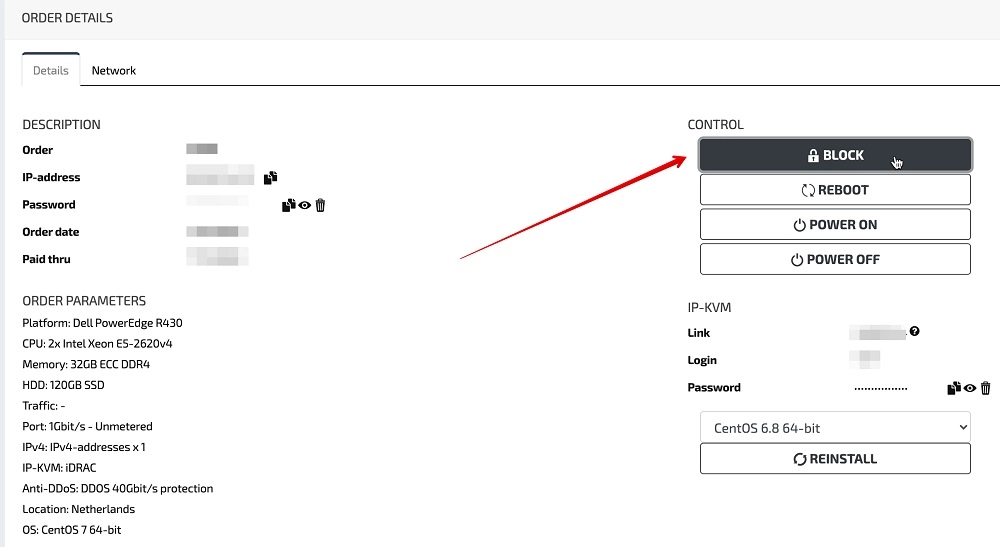Click the REINSTALL button

coord(835,459)
